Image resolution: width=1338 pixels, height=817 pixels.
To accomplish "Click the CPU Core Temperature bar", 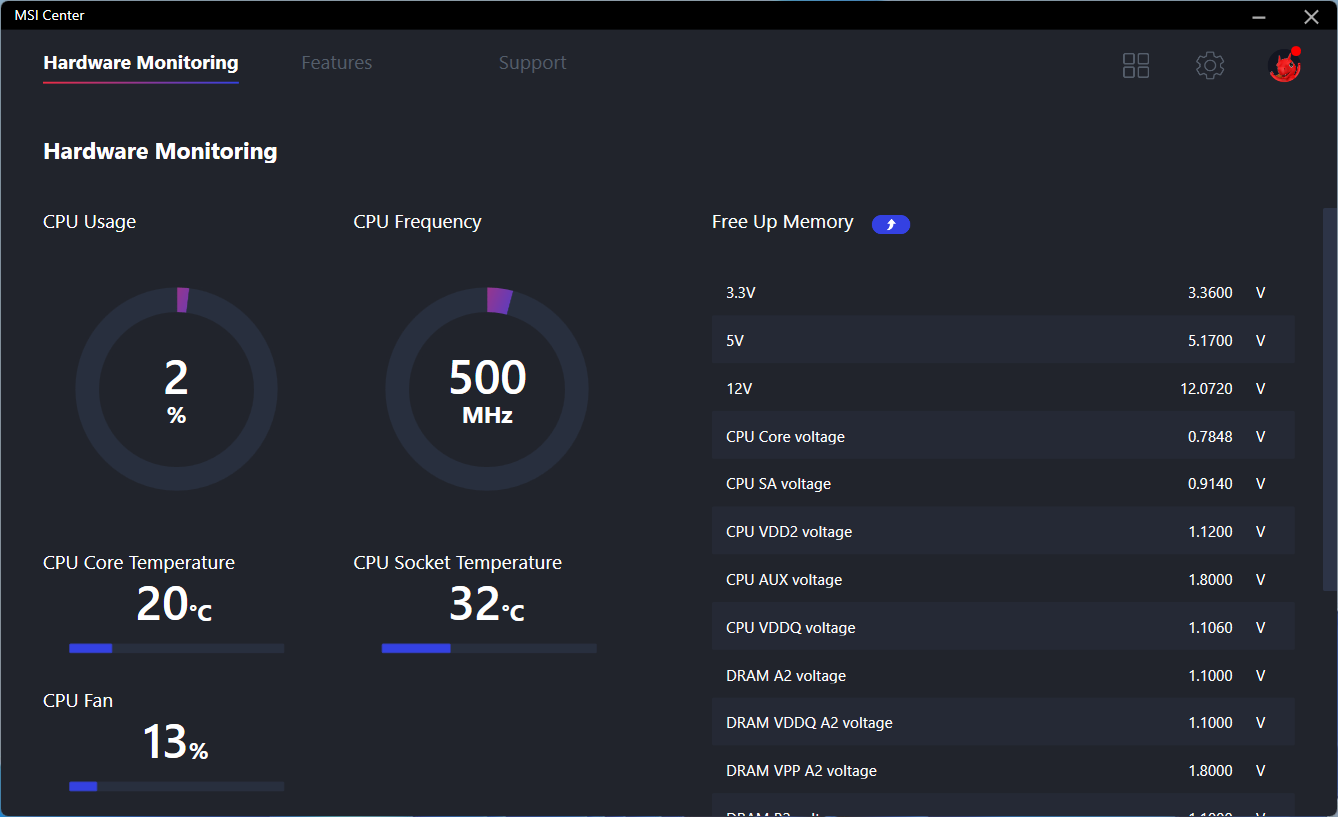I will click(x=176, y=648).
